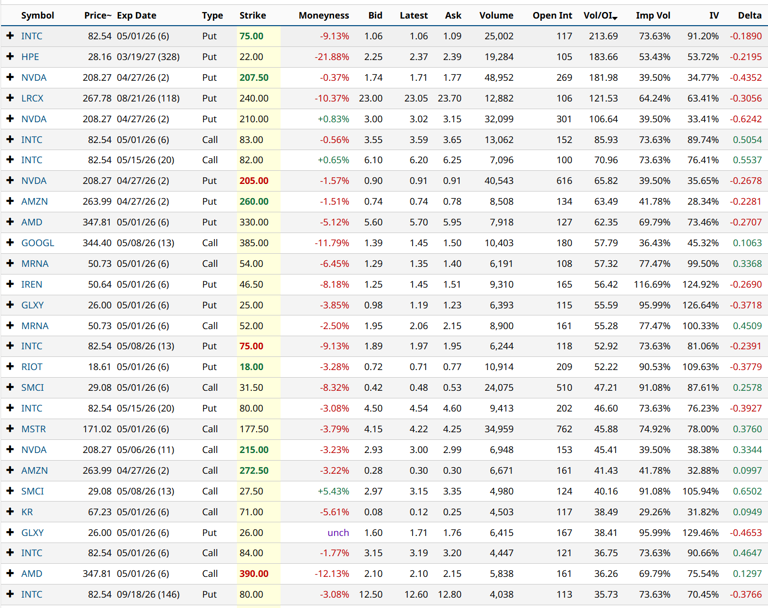The height and width of the screenshot is (608, 768).
Task: Open the HPE symbol link
Action: tap(30, 57)
